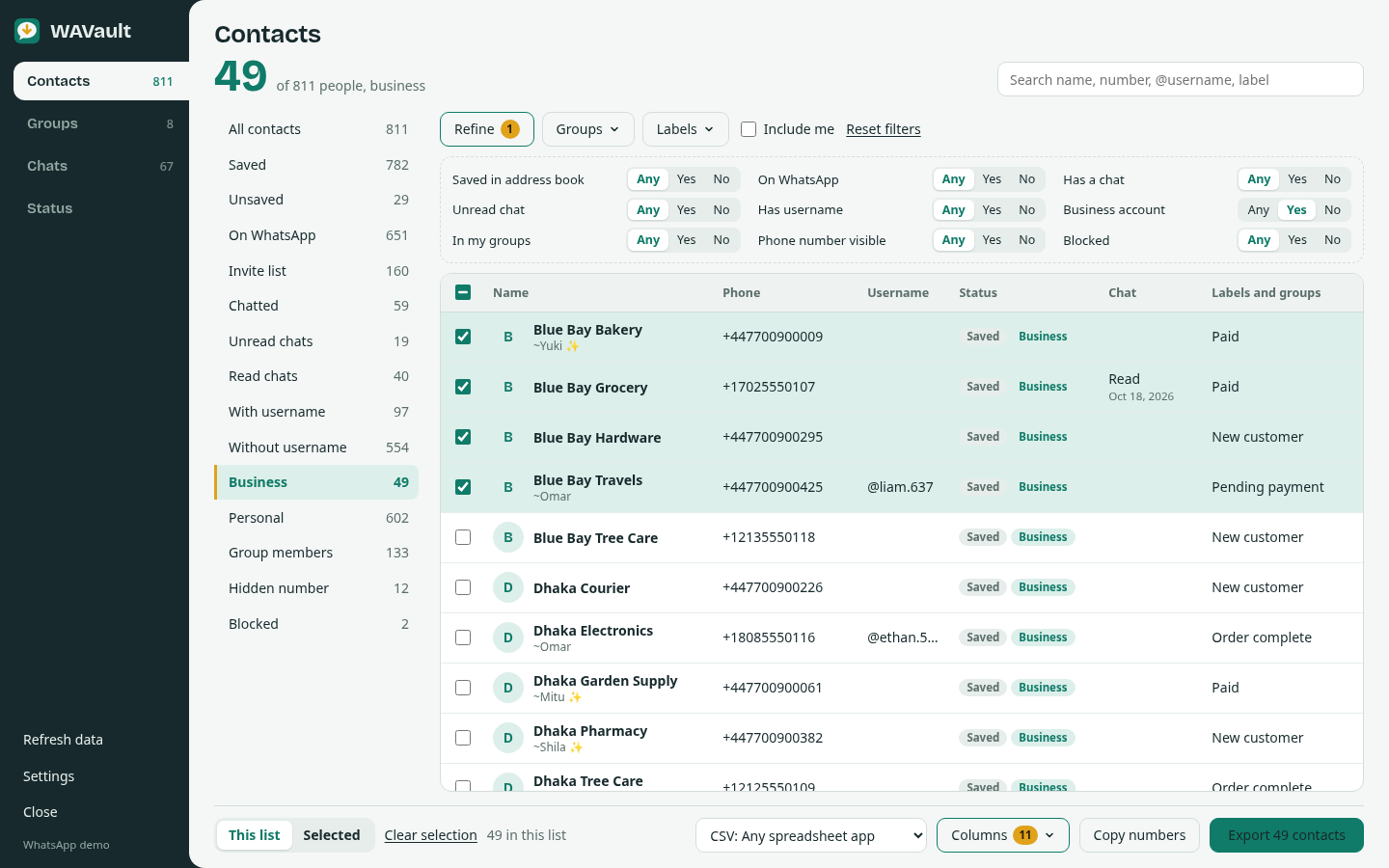Enable the Include me checkbox

click(x=749, y=129)
